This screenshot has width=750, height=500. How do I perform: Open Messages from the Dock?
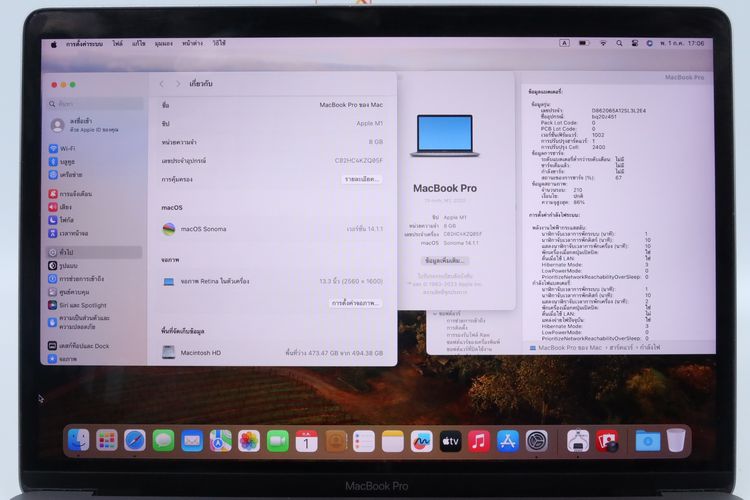(x=164, y=441)
